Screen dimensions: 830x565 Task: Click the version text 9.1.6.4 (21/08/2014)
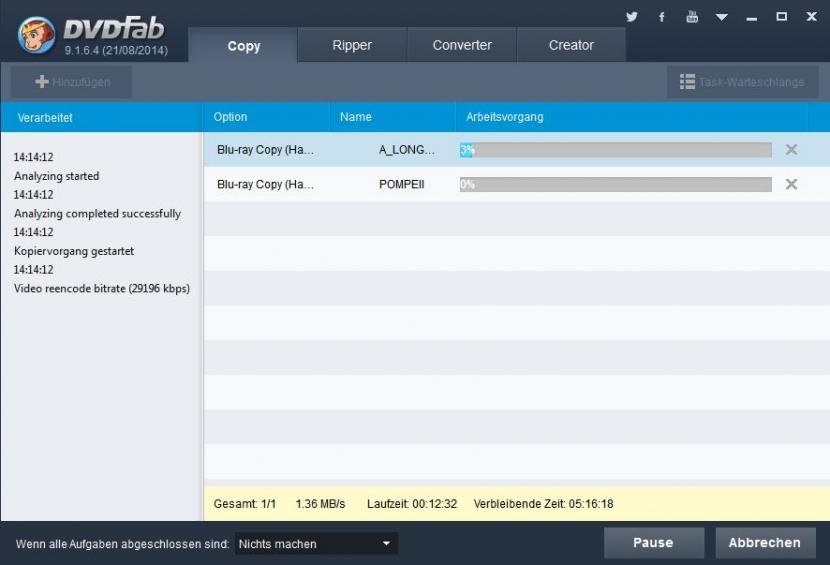point(116,51)
